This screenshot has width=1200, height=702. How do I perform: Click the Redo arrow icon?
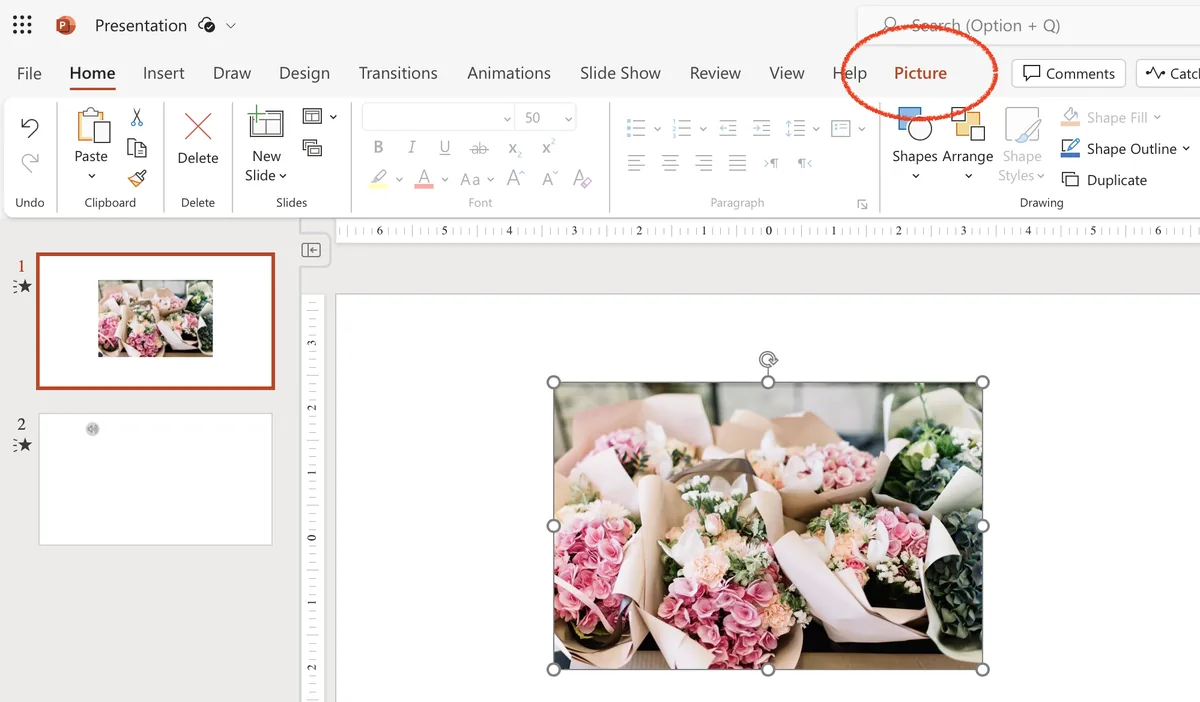click(30, 161)
